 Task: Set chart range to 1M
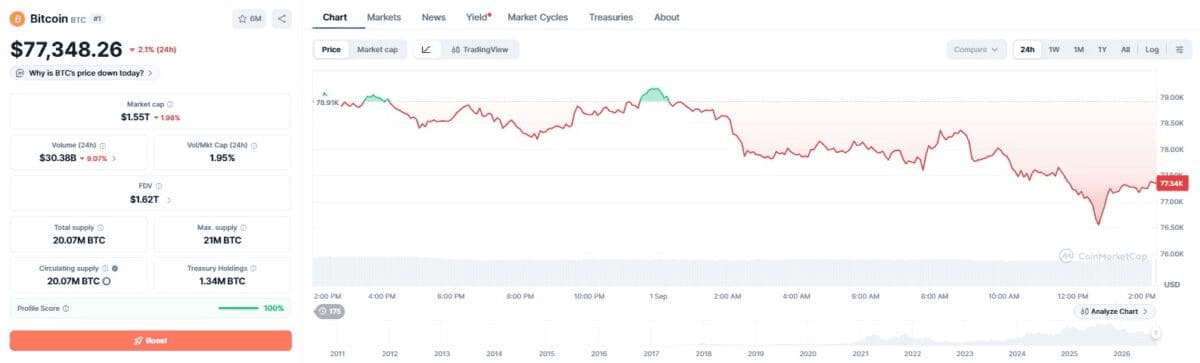click(x=1078, y=49)
